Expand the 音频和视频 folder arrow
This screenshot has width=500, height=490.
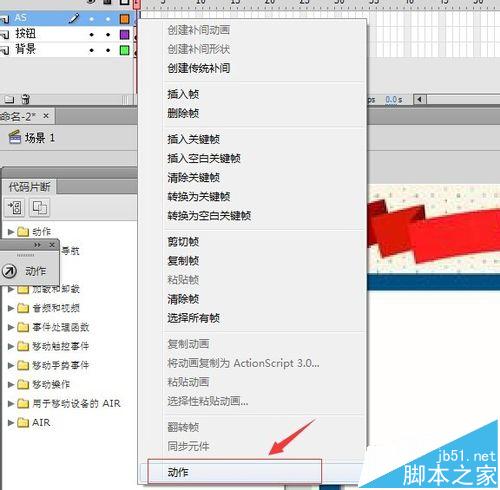[x=11, y=308]
